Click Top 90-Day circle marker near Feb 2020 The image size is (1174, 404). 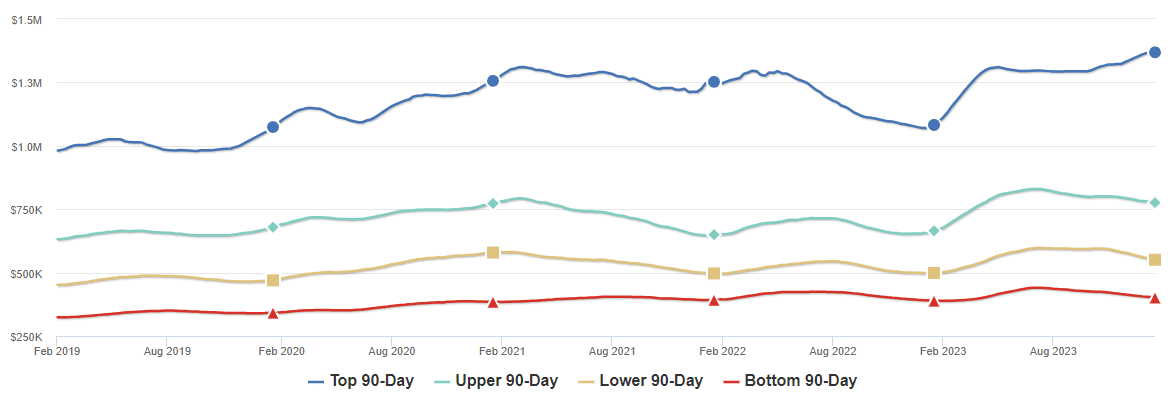click(273, 127)
